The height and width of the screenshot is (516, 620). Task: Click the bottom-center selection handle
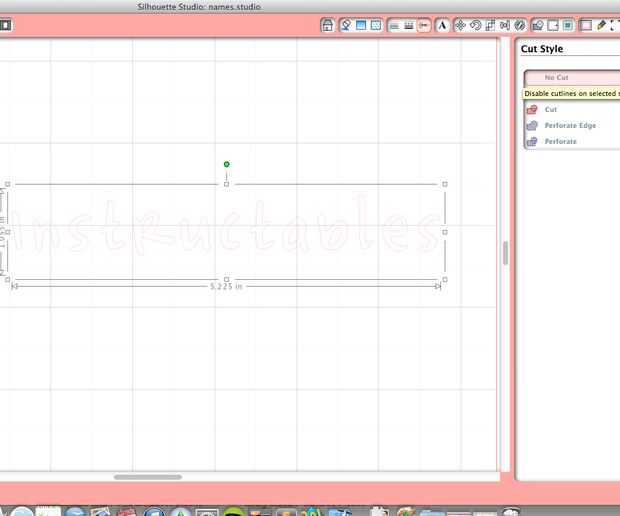coord(227,280)
